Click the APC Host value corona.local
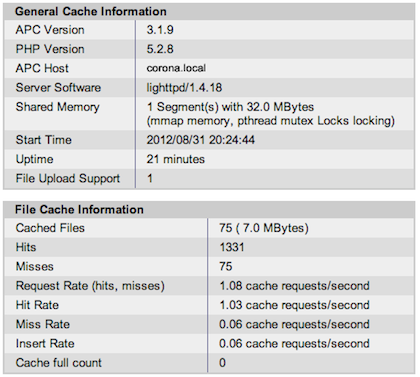 tap(176, 68)
